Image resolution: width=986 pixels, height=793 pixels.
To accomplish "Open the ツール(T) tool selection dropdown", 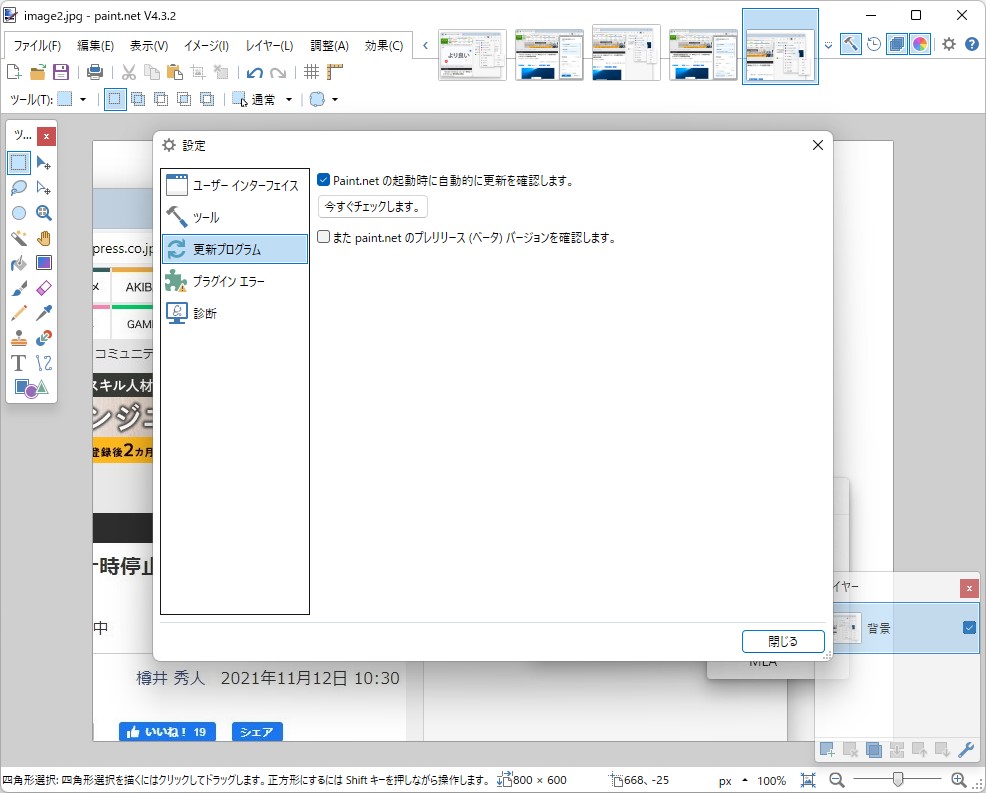I will coord(84,98).
